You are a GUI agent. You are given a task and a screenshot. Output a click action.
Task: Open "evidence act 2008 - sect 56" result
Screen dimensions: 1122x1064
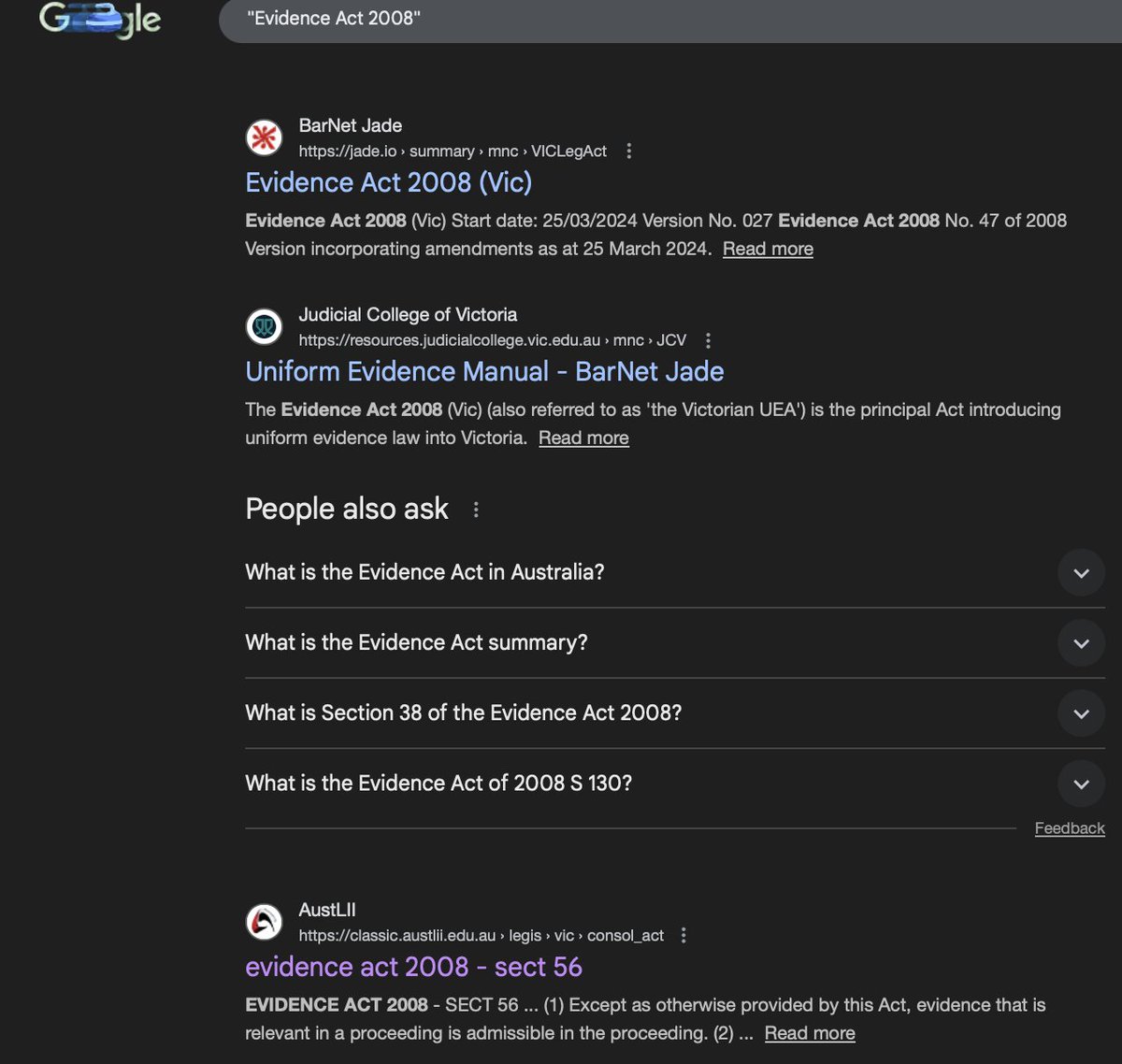tap(413, 967)
